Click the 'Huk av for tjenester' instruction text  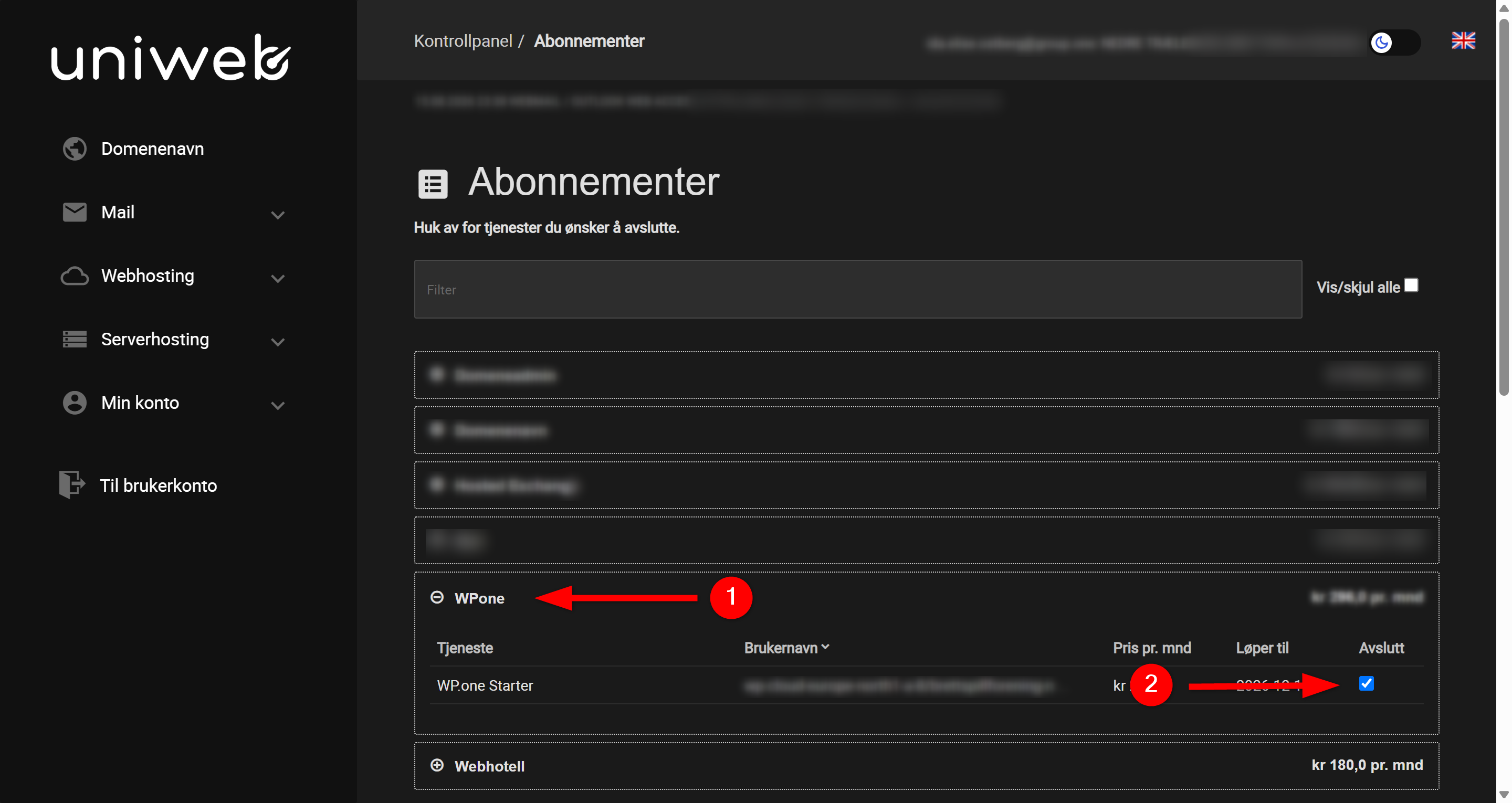point(547,228)
